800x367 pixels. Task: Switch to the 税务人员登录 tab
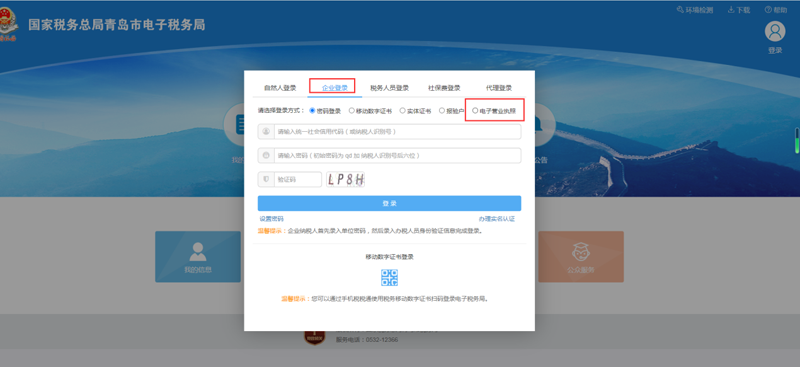click(389, 88)
